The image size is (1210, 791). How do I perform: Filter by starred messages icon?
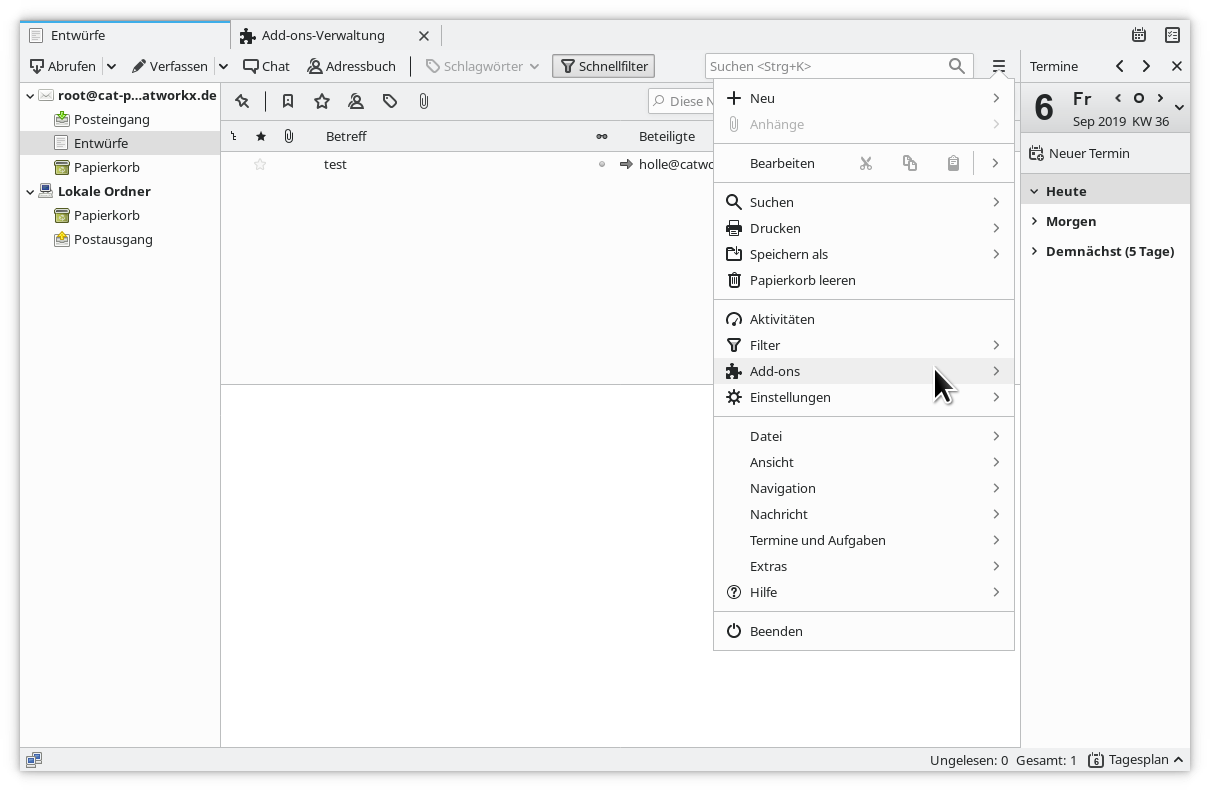pyautogui.click(x=321, y=101)
